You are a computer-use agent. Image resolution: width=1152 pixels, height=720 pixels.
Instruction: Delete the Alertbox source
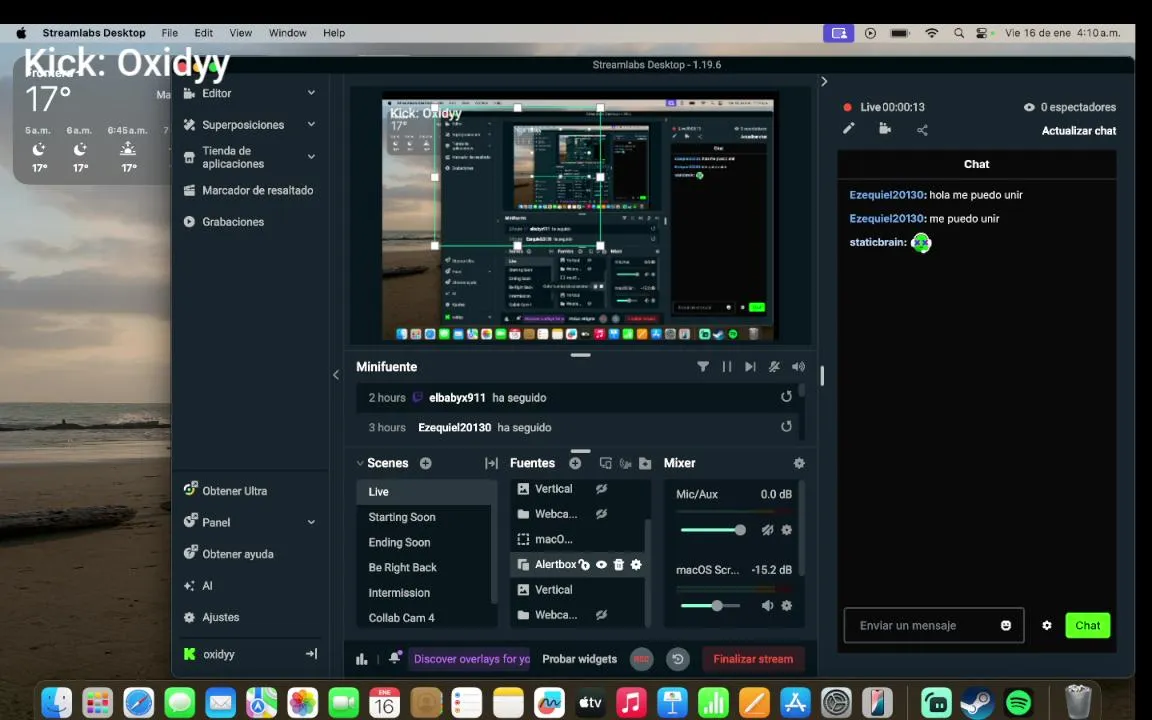tap(619, 564)
